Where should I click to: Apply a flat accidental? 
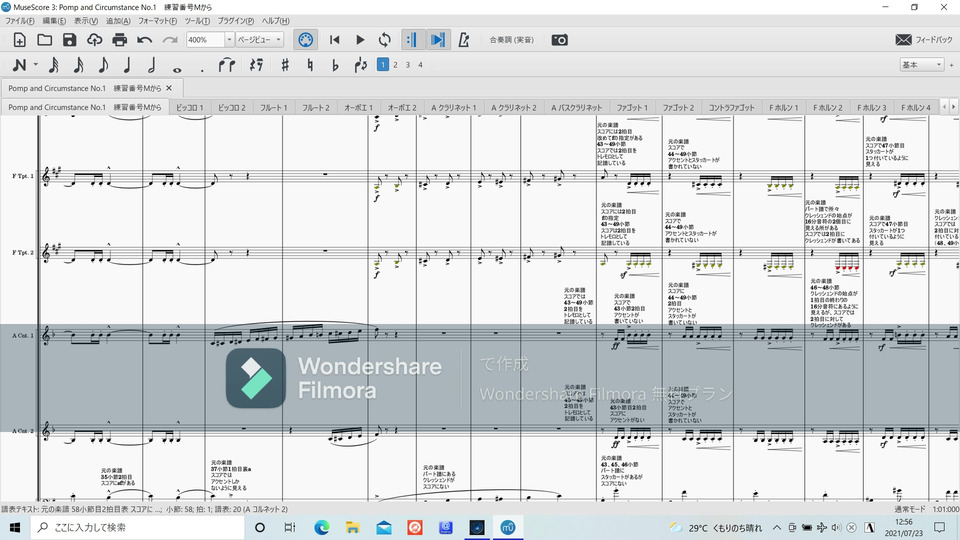[335, 65]
